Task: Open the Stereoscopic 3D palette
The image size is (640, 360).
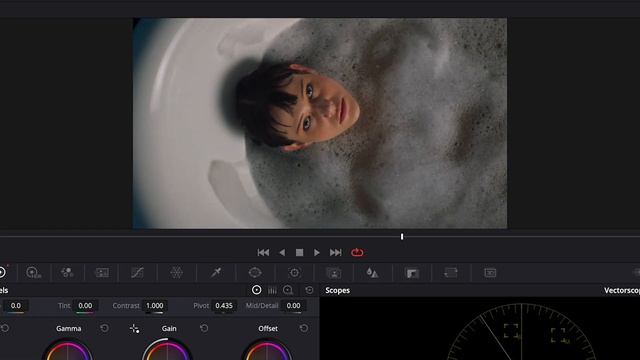Action: pos(490,273)
